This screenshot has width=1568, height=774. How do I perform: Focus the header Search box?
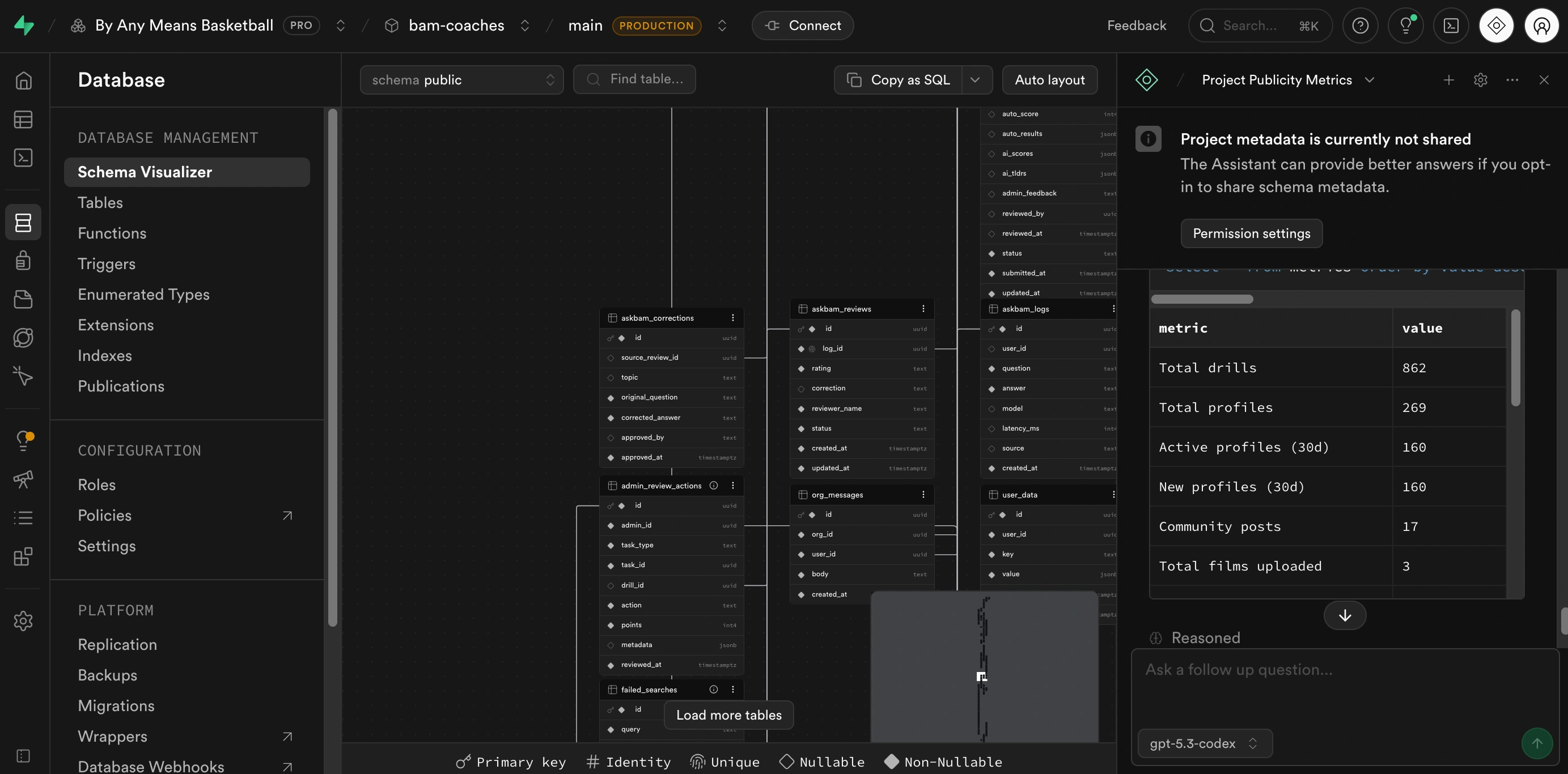click(1260, 25)
